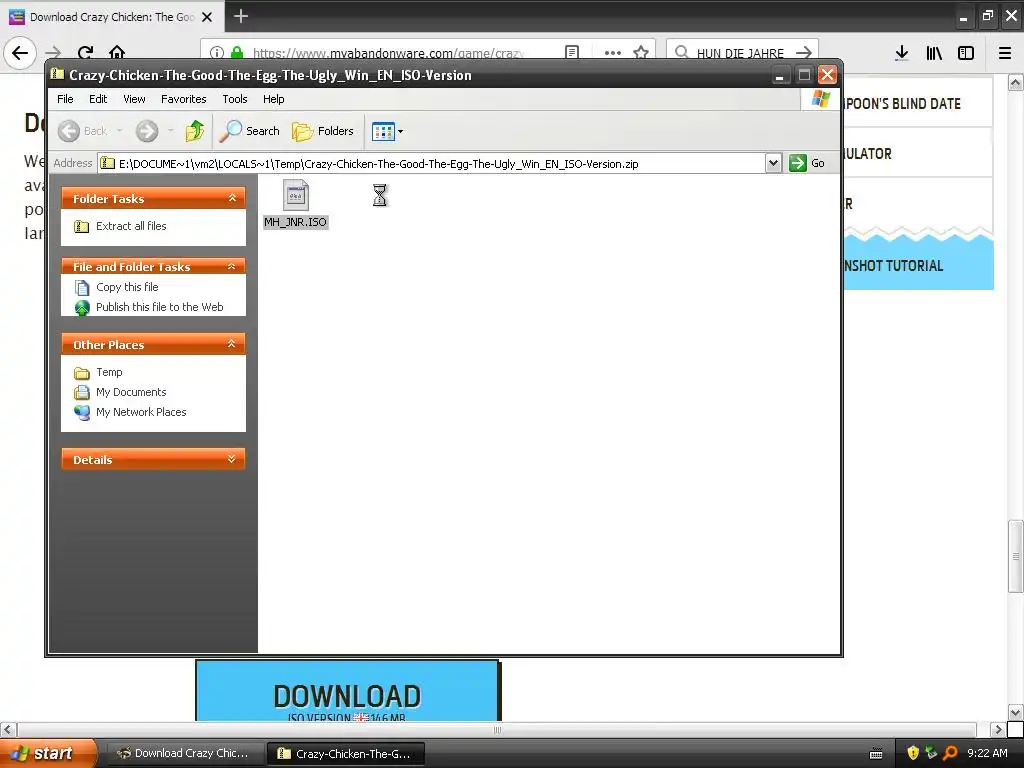Open My Documents in Other Places
Viewport: 1024px width, 768px height.
coord(131,392)
